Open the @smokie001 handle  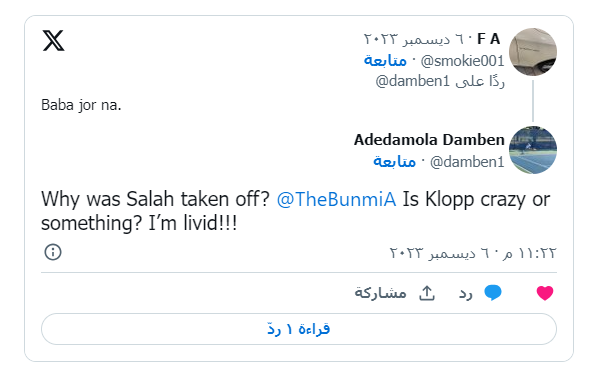point(463,61)
